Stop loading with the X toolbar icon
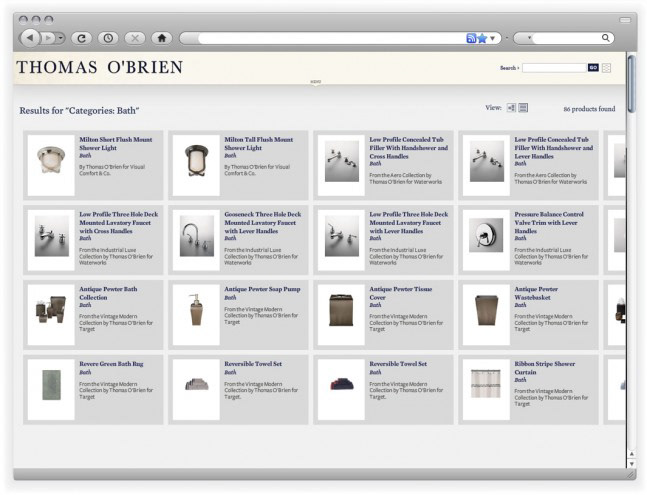 click(135, 38)
